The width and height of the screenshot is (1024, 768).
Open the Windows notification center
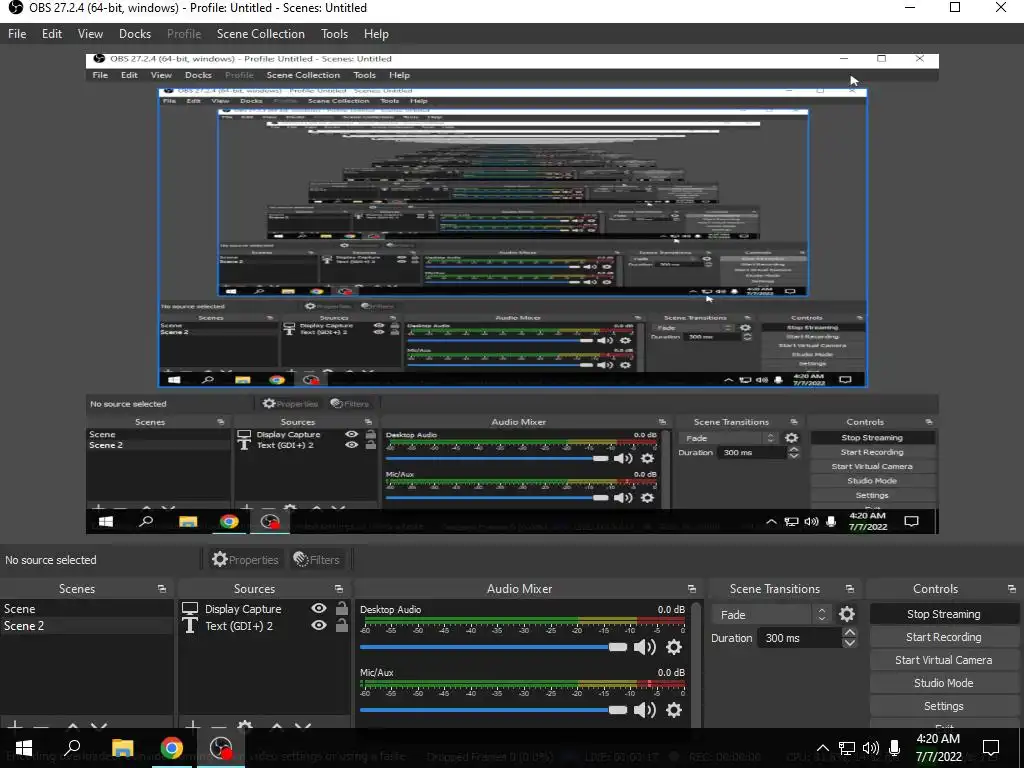click(x=991, y=748)
